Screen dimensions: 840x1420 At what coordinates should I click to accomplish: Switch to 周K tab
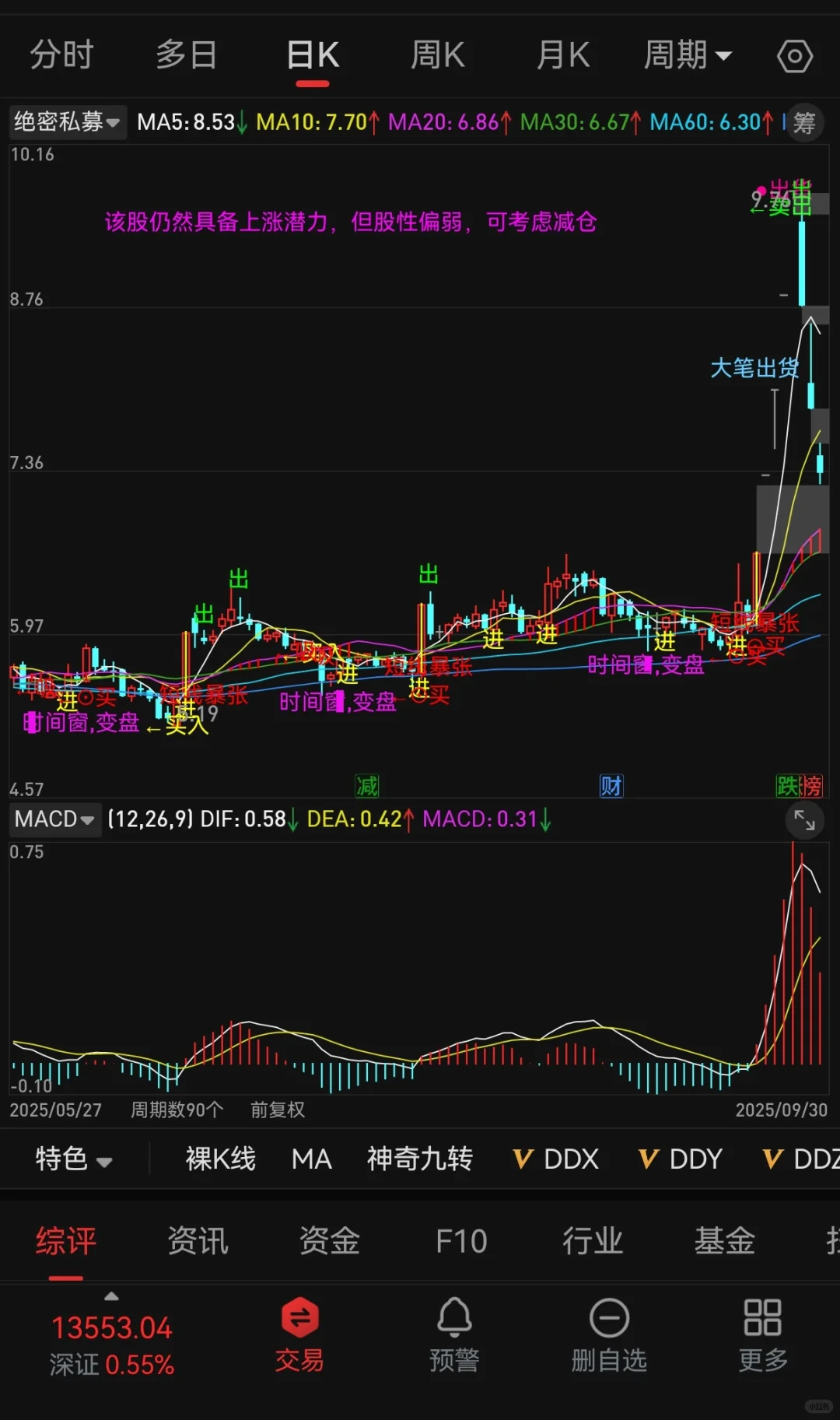pyautogui.click(x=437, y=55)
